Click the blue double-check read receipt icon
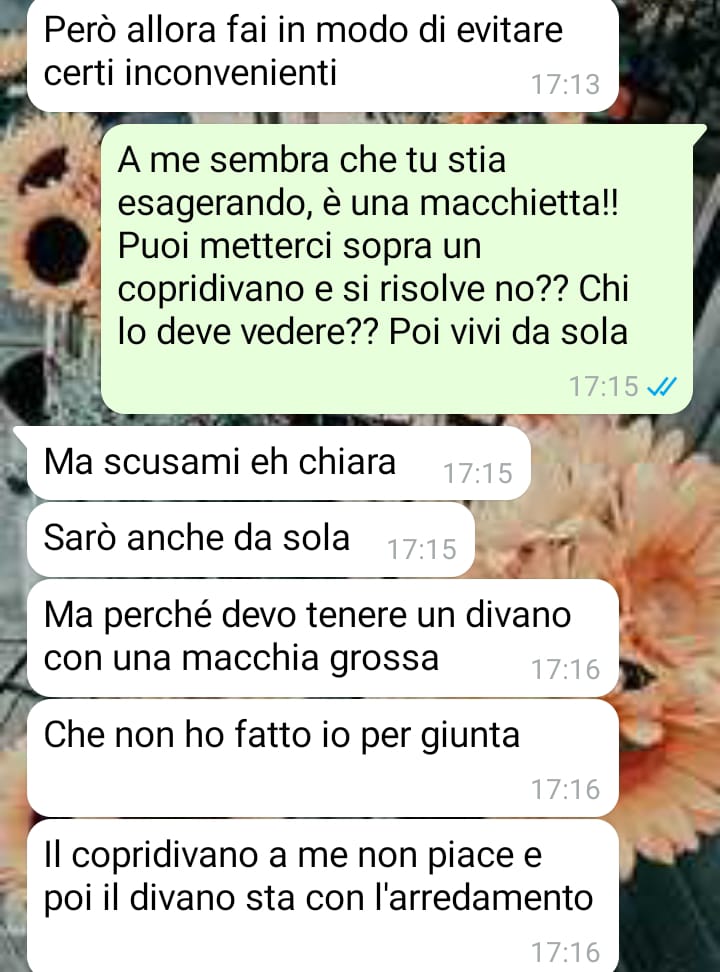This screenshot has height=972, width=720. (x=661, y=387)
